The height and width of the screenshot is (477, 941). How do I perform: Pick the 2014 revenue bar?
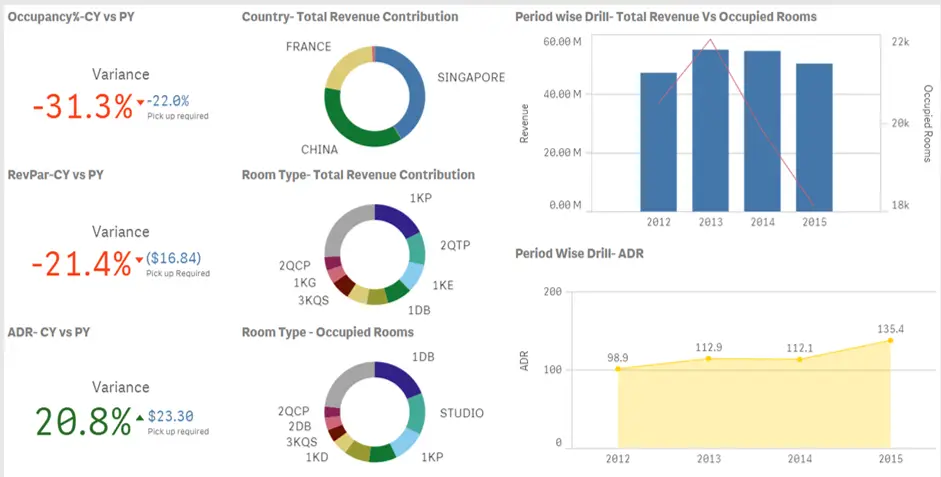[x=762, y=131]
